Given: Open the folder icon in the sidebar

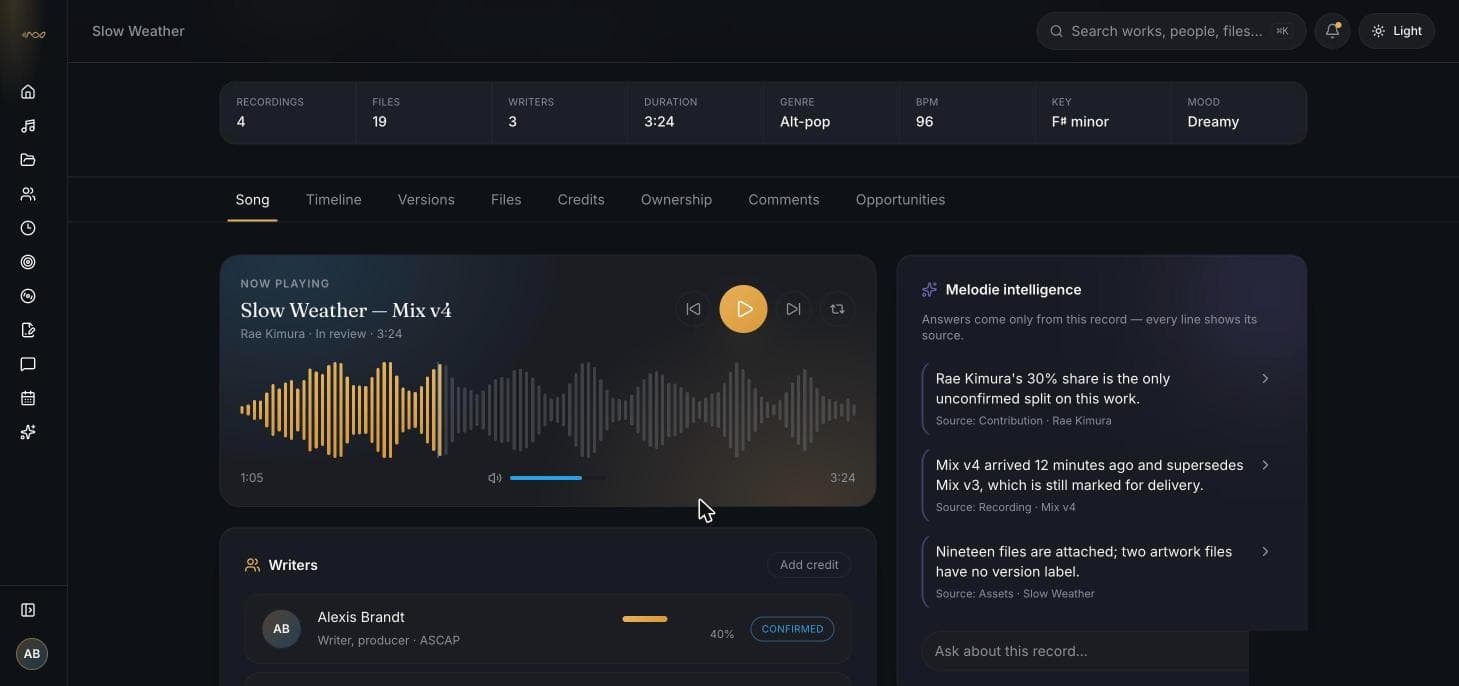Looking at the screenshot, I should 28,160.
